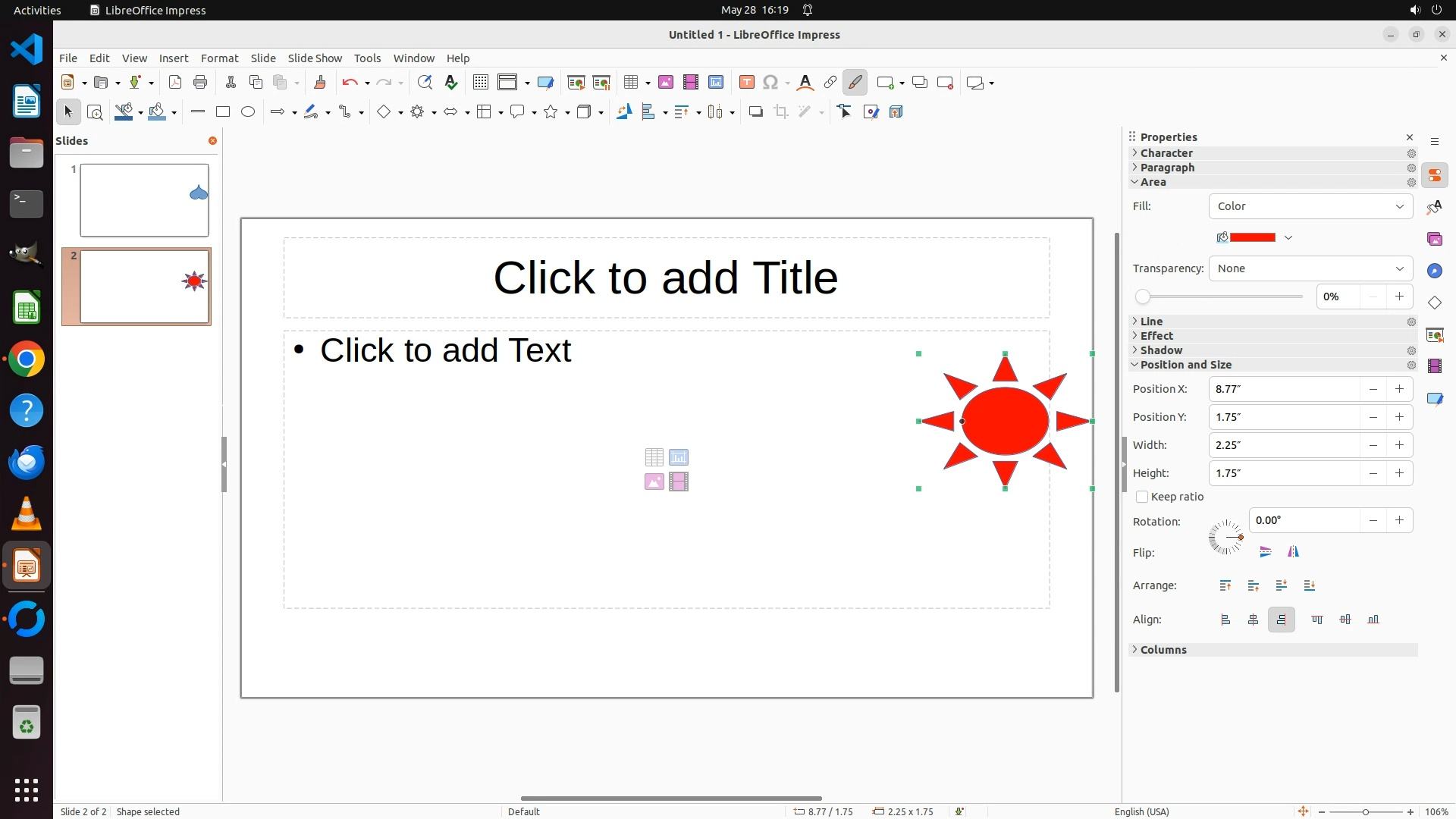Click the Flip Vertically icon
Screen dimensions: 1456x819
click(1265, 552)
